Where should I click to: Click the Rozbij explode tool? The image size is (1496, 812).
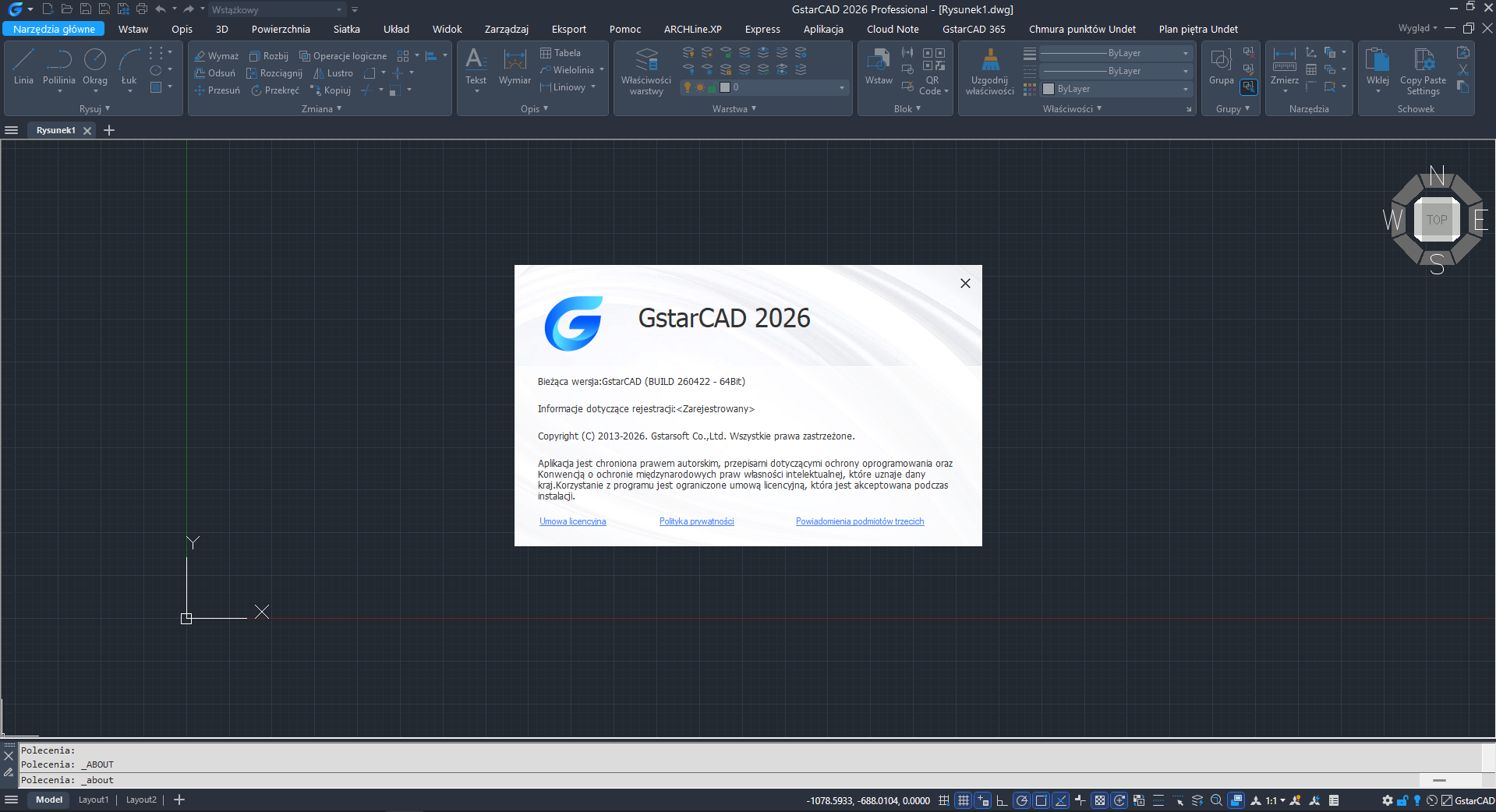click(269, 56)
